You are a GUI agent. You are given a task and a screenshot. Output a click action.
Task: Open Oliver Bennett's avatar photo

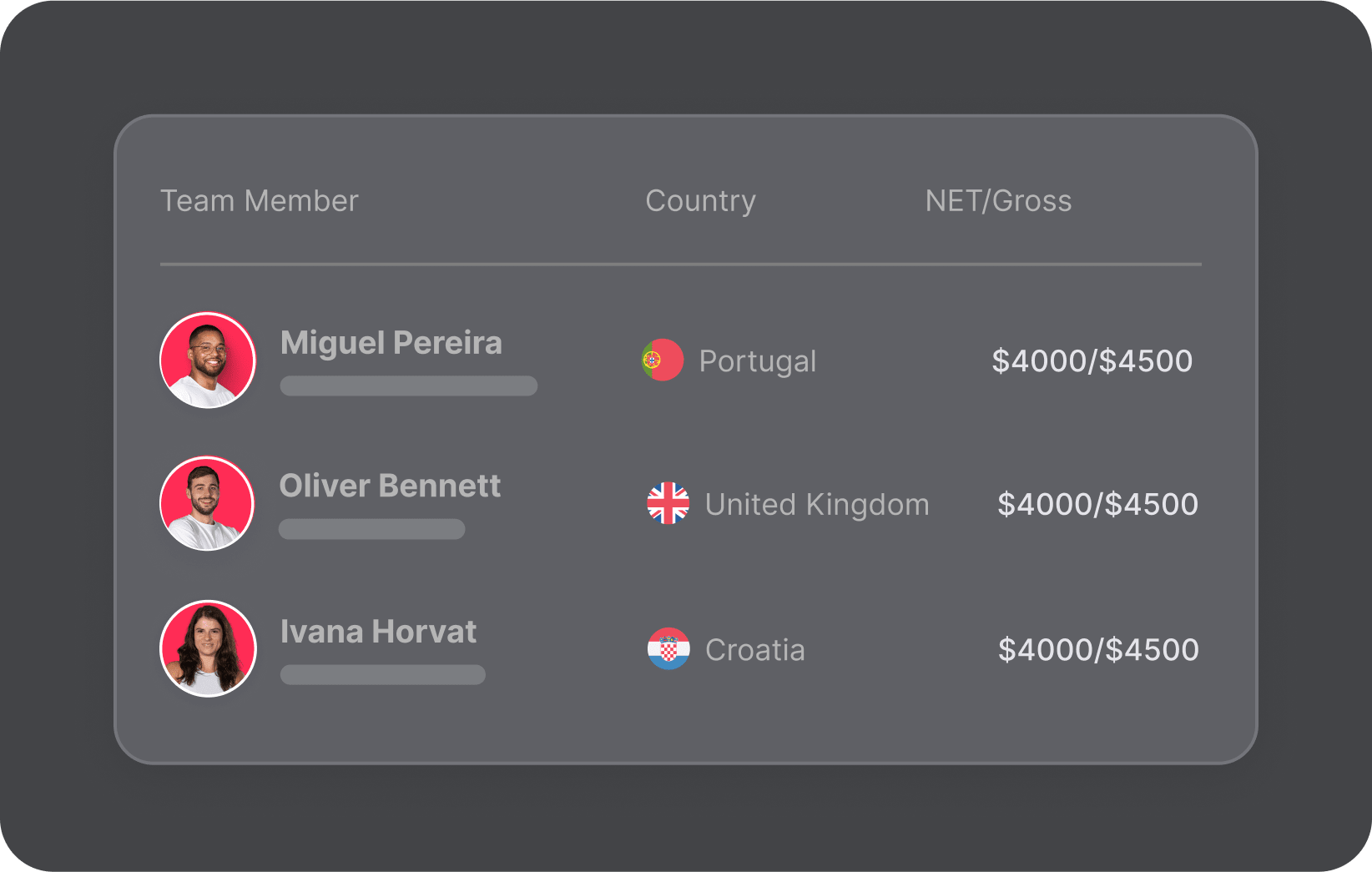(x=207, y=503)
